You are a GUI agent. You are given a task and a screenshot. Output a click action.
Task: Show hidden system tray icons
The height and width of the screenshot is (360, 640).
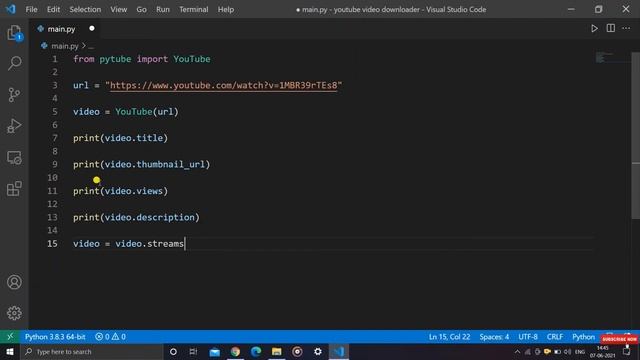[x=517, y=351]
